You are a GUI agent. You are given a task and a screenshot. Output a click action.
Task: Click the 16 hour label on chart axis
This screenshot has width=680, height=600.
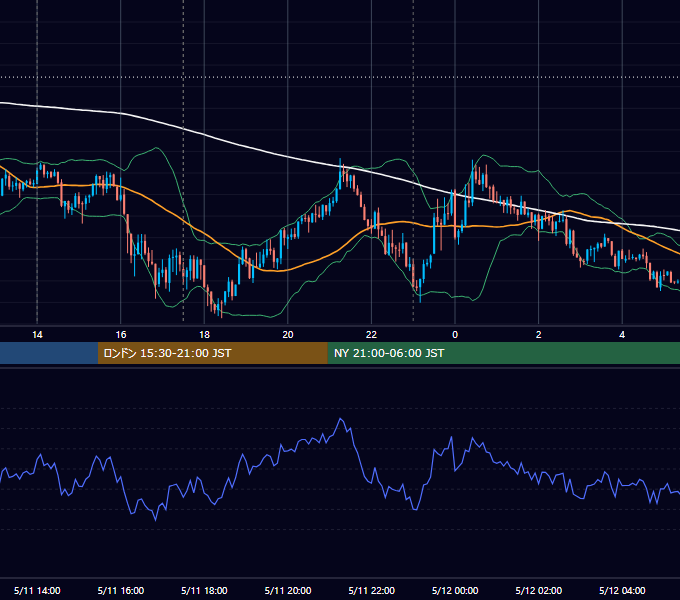click(121, 335)
